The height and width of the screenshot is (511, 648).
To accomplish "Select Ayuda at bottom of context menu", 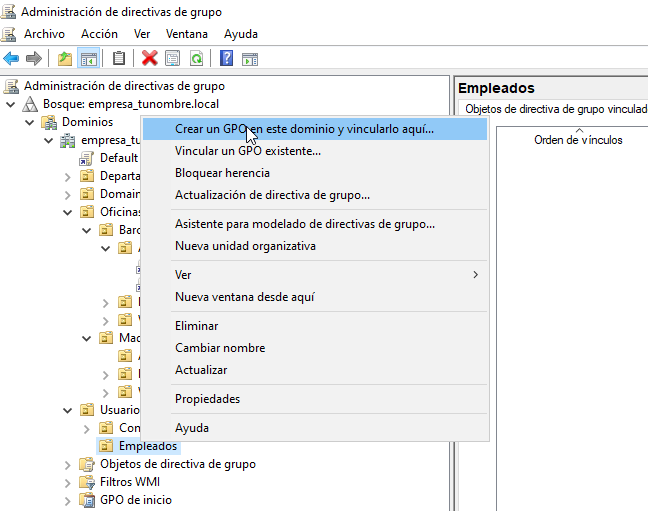I will 315,428.
